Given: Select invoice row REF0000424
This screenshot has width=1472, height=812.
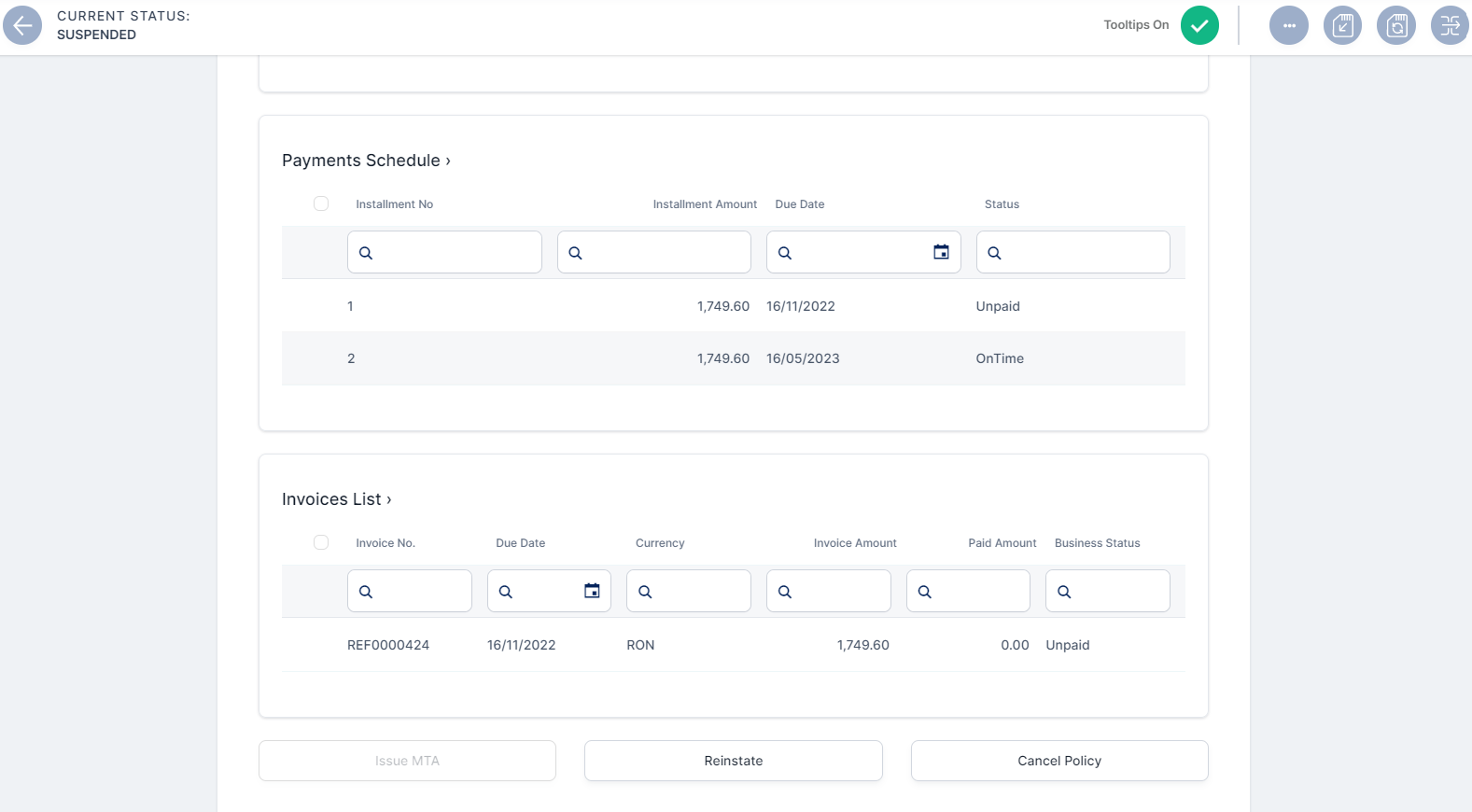Looking at the screenshot, I should (388, 645).
